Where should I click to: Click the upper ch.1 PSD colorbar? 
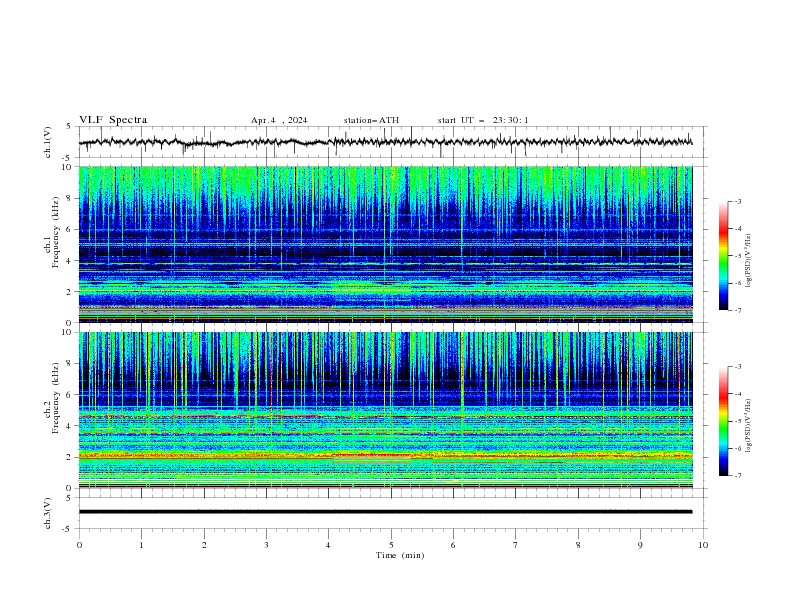pos(724,255)
